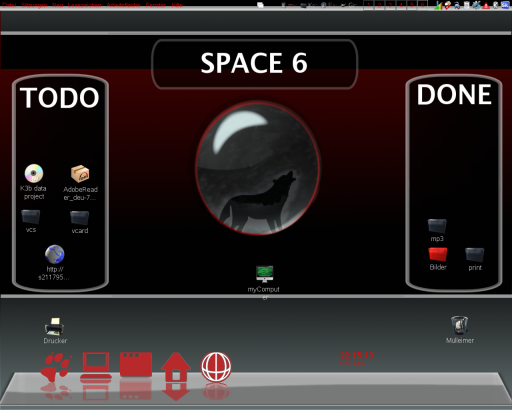
Task: Open the print folder
Action: [475, 255]
